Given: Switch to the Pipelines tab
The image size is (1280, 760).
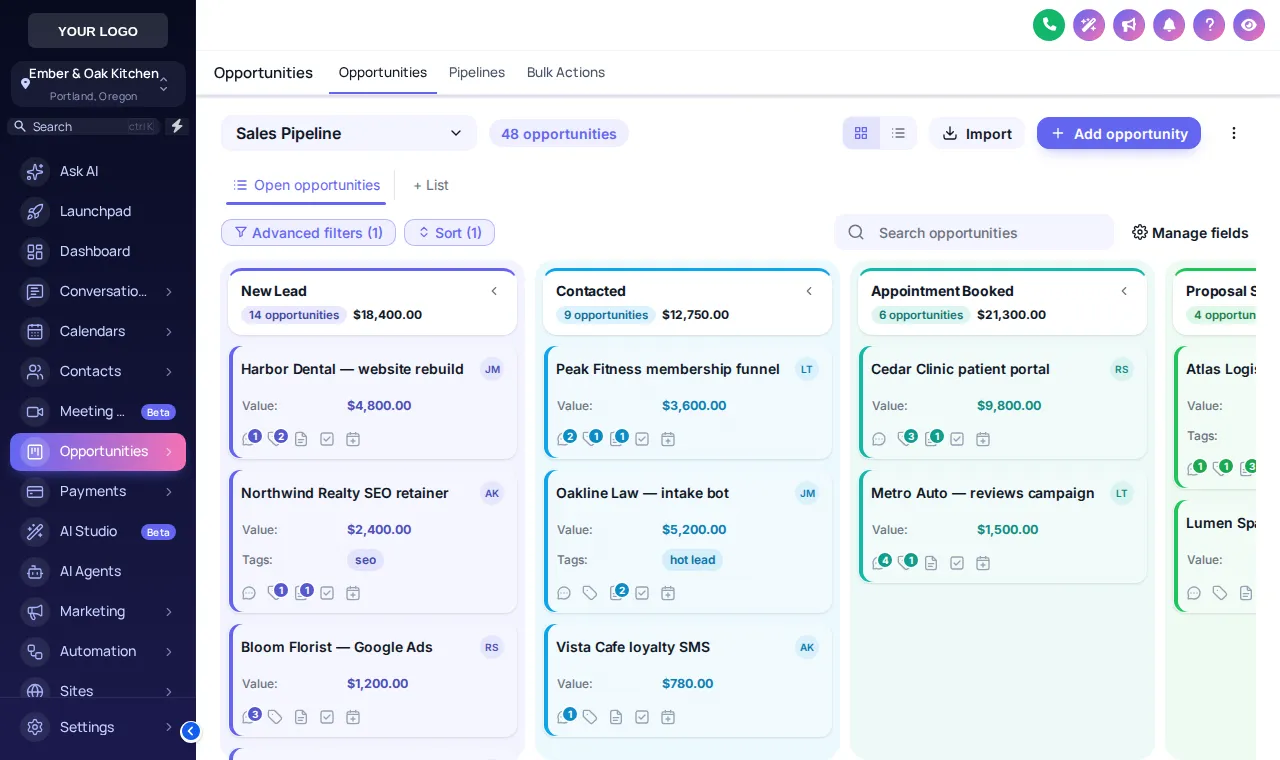Looking at the screenshot, I should [x=477, y=72].
